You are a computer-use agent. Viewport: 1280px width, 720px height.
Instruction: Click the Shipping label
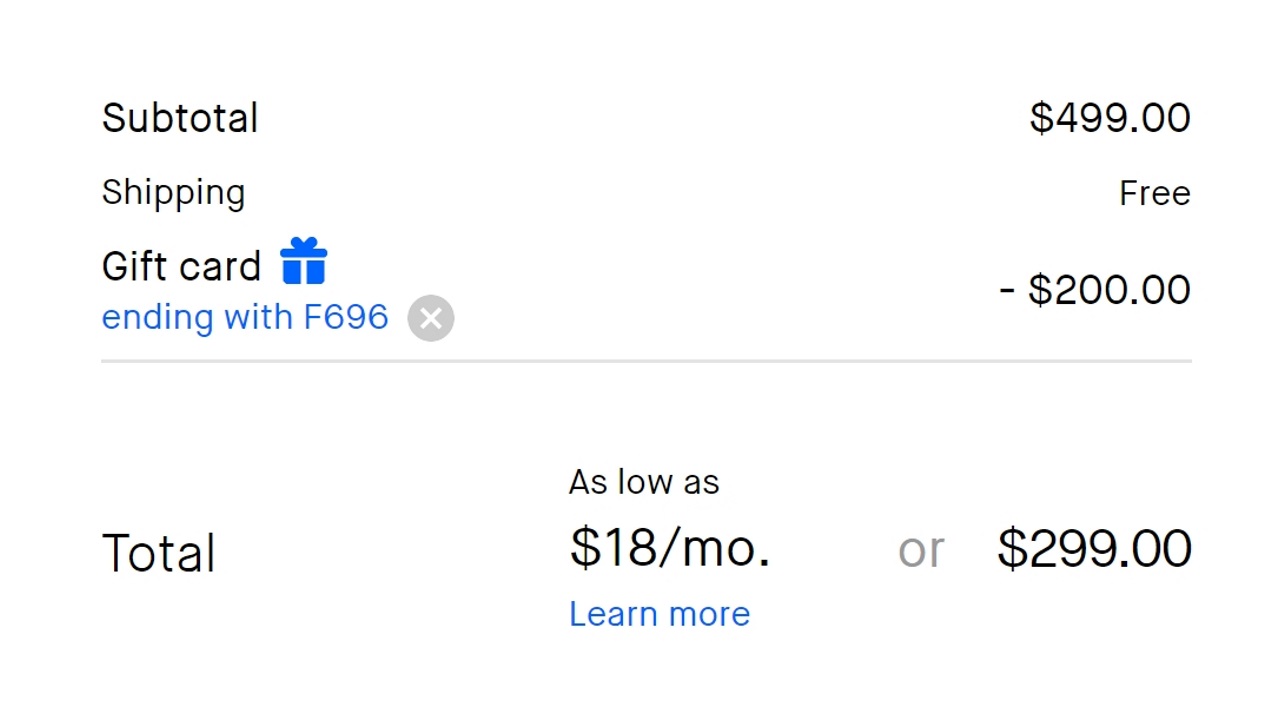(173, 192)
